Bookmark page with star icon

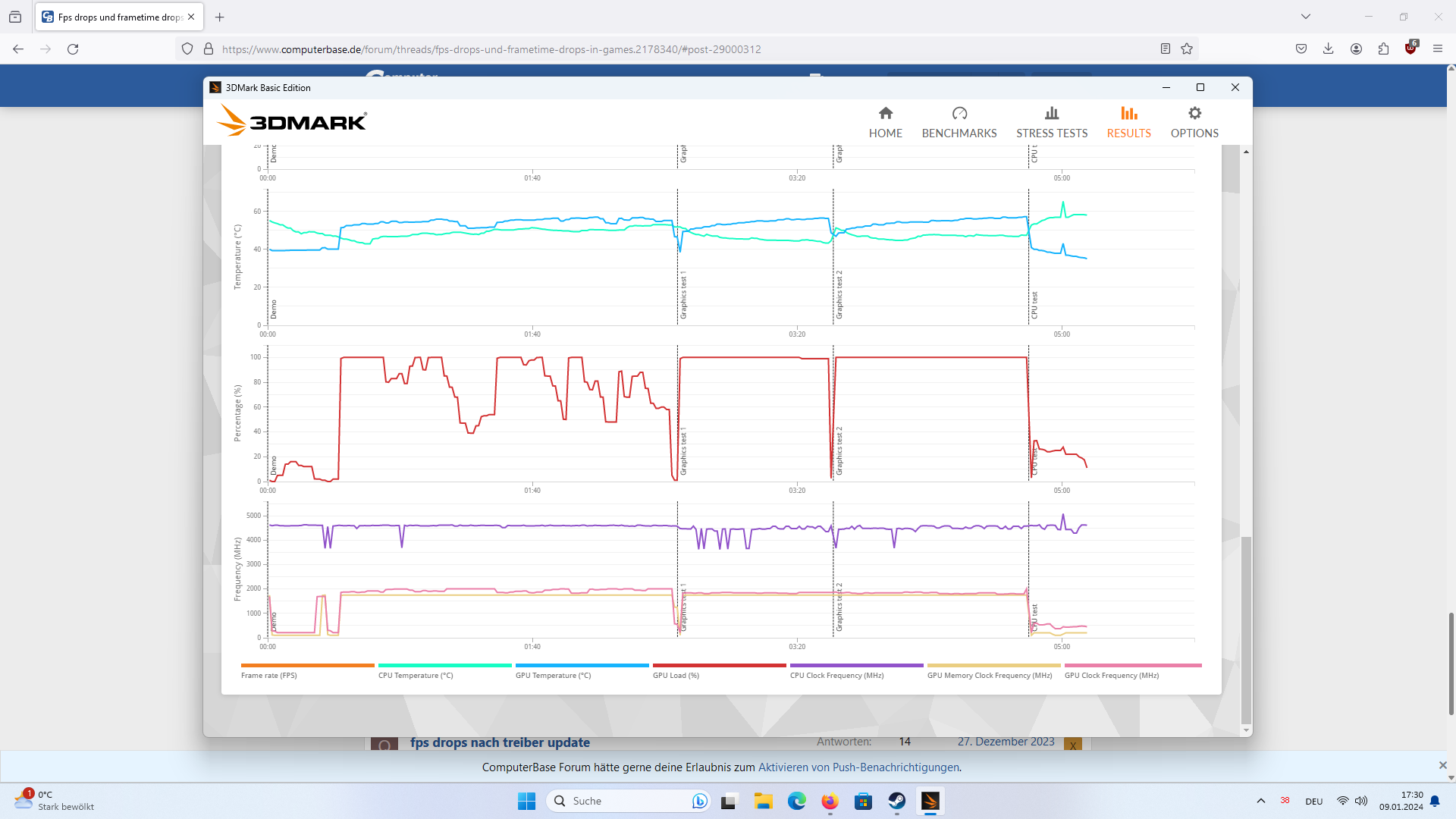pos(1187,49)
